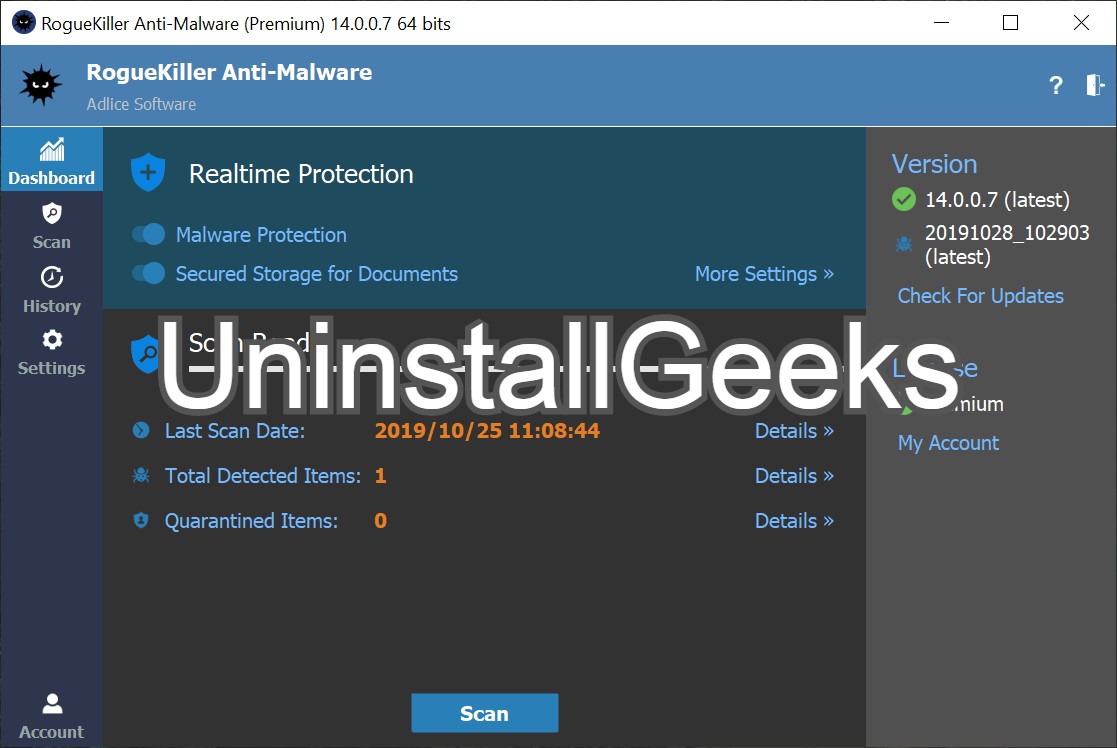
Task: Open Details for Quarantined Items
Action: click(x=794, y=520)
